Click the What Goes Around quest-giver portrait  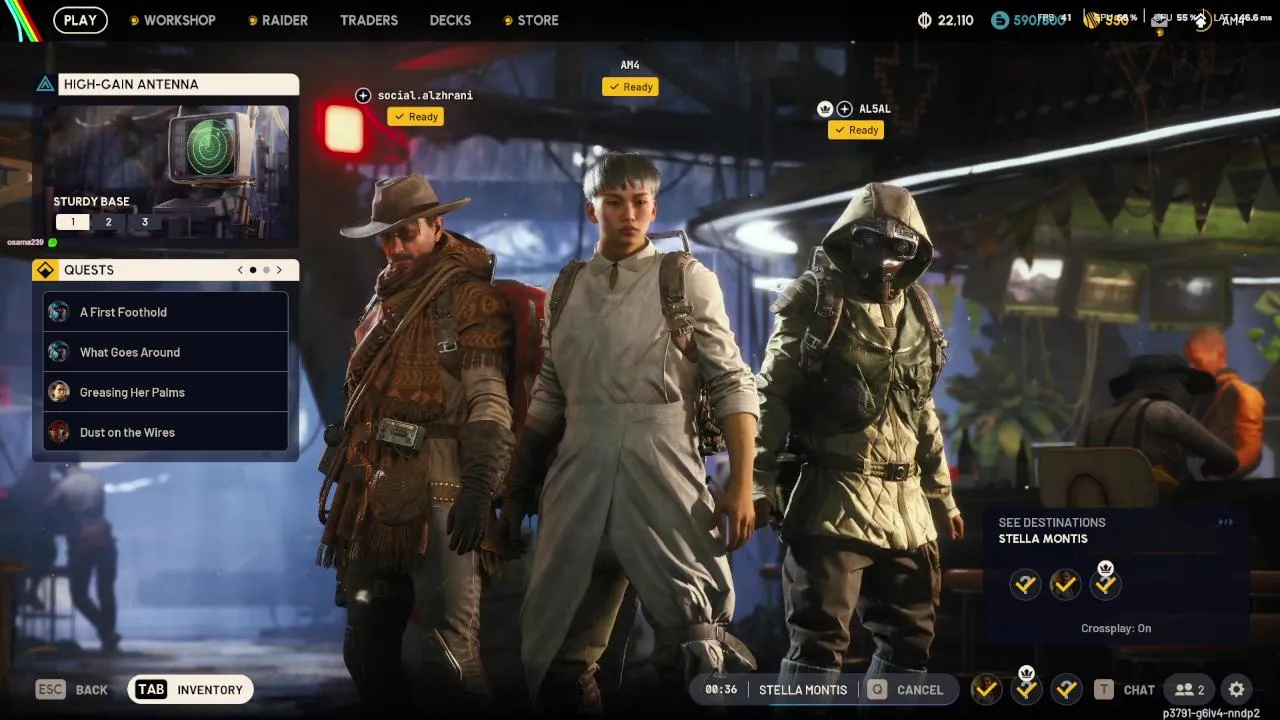[x=59, y=352]
